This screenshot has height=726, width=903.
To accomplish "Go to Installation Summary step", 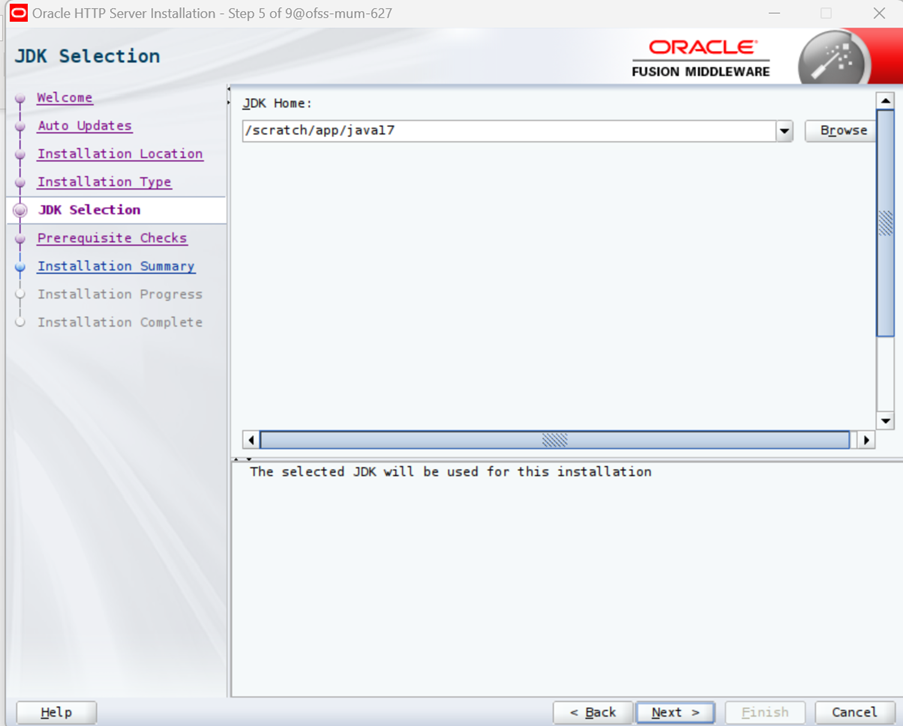I will click(x=116, y=267).
